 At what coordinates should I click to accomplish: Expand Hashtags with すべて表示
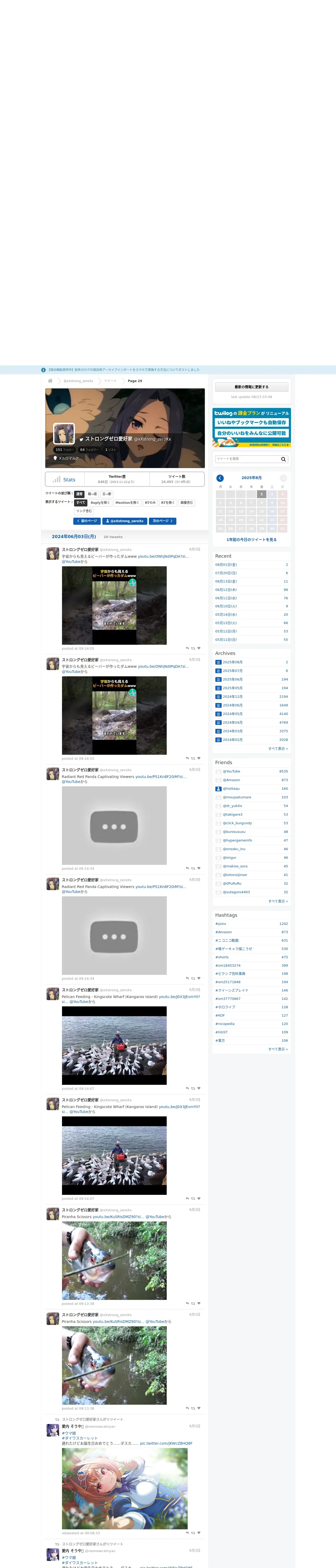[278, 1050]
